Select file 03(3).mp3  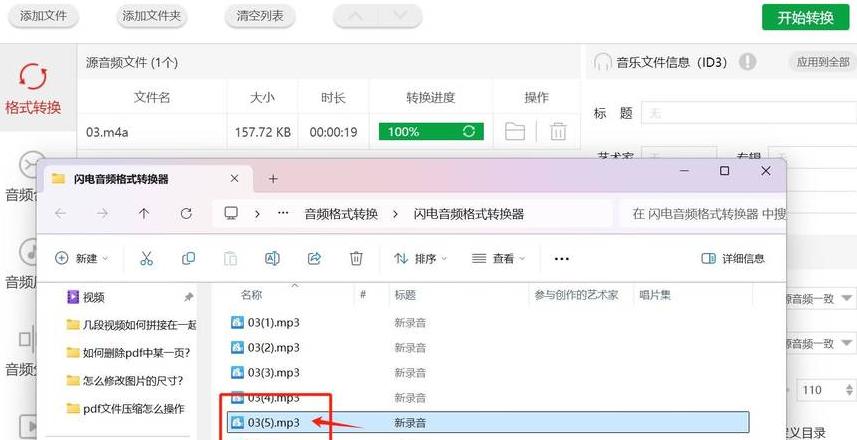click(265, 373)
